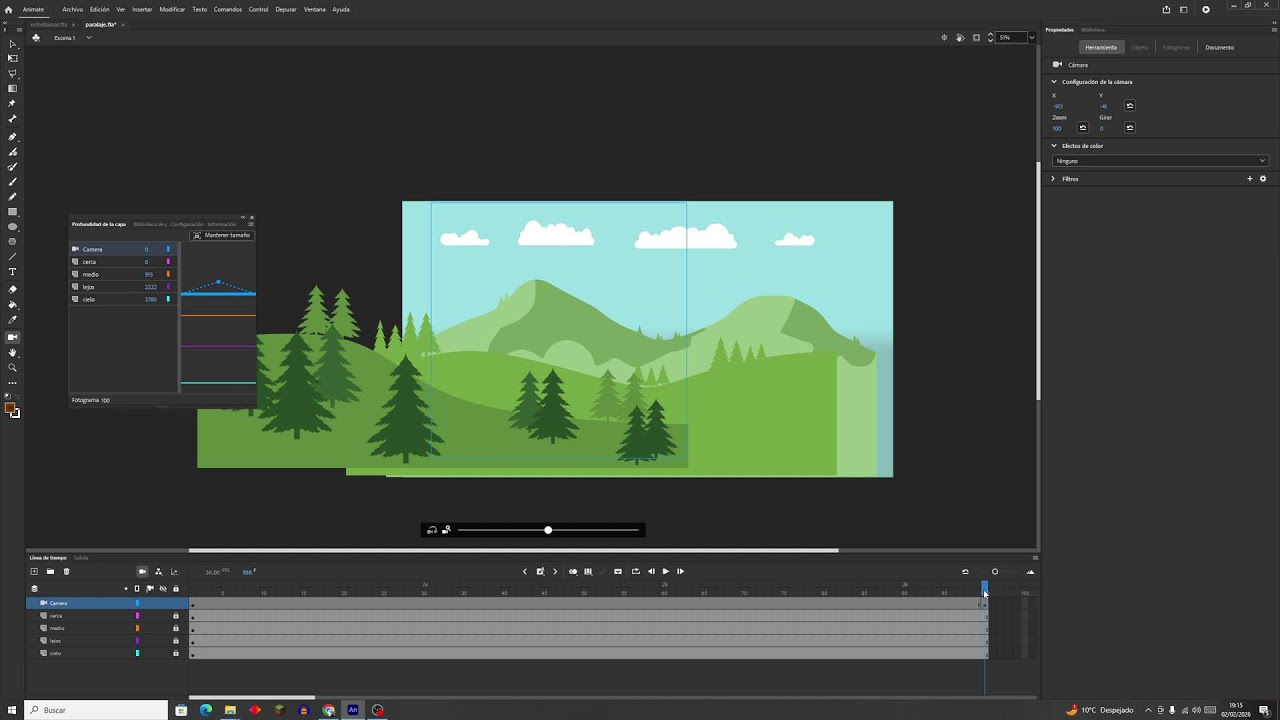The width and height of the screenshot is (1280, 720).
Task: Open the Ventana menu
Action: (x=314, y=9)
